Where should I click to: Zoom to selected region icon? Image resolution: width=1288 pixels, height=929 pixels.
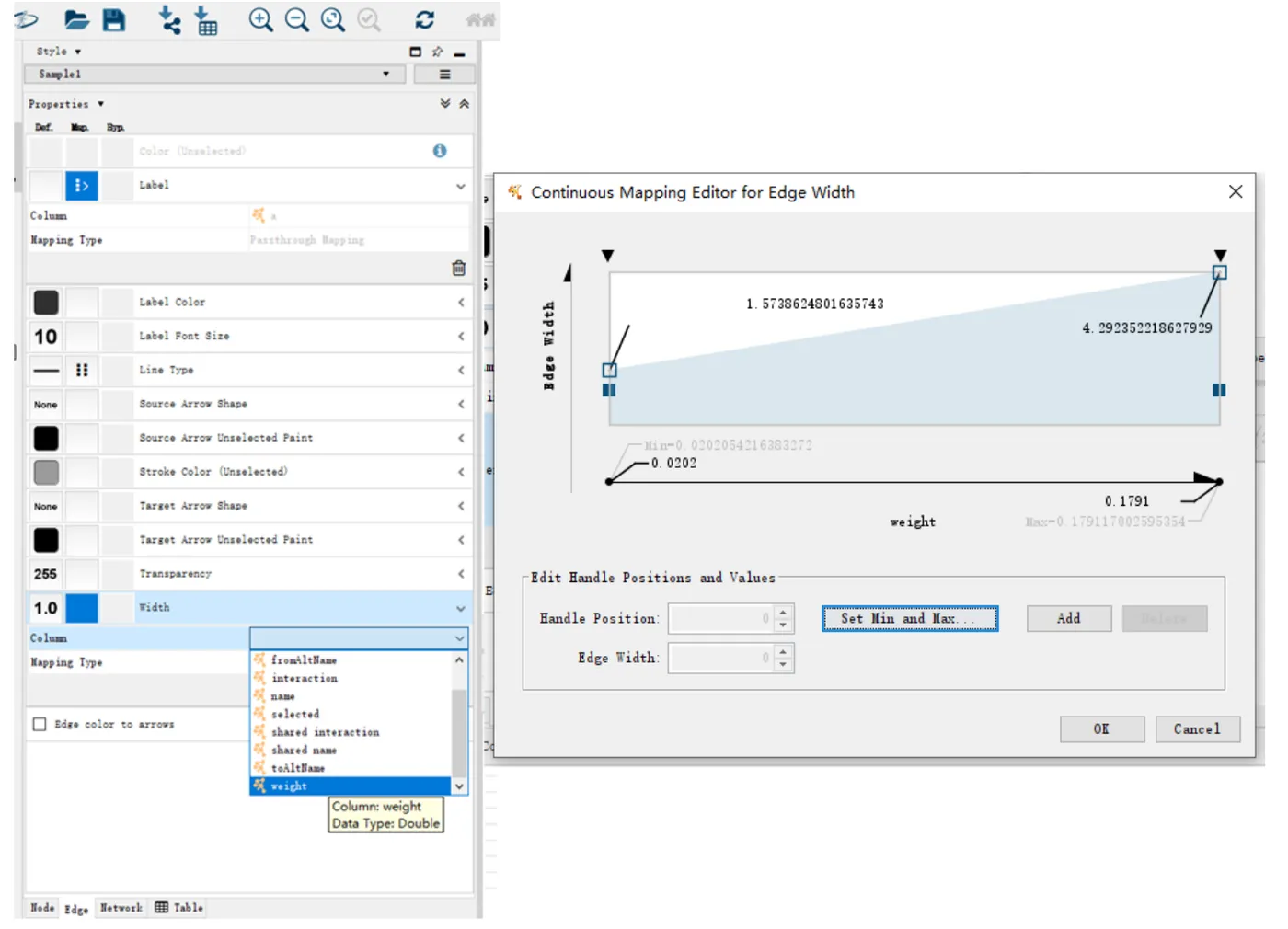click(x=369, y=20)
